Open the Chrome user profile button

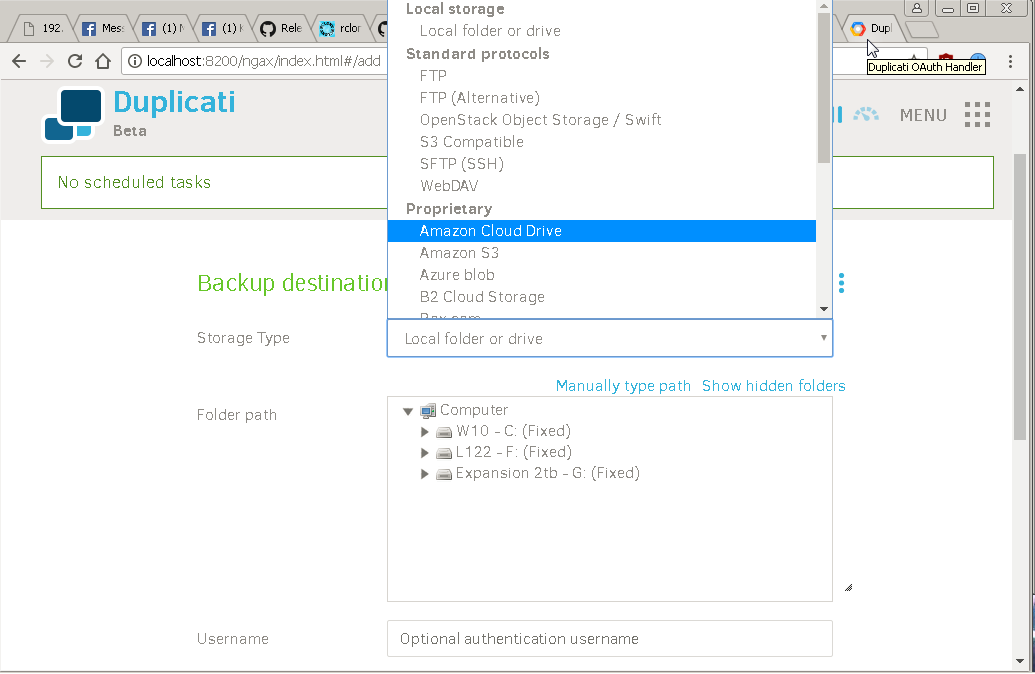pos(917,9)
